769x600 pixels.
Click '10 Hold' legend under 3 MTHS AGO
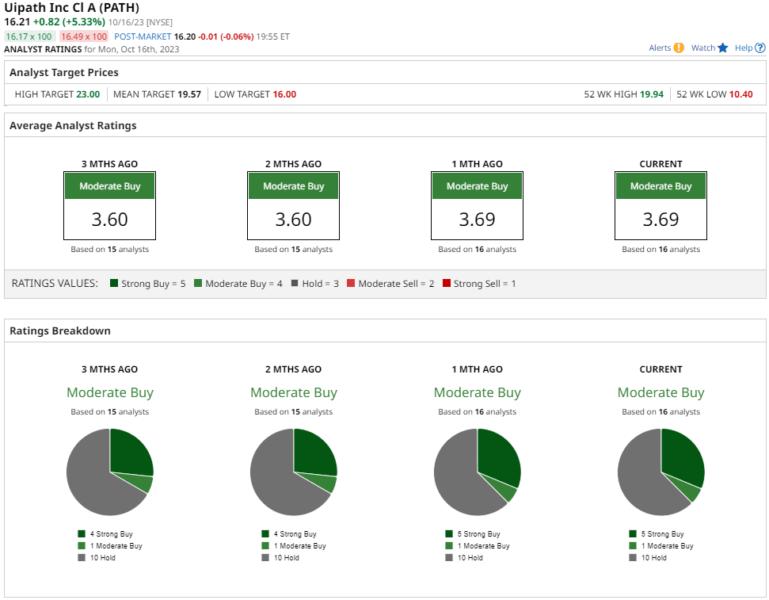97,558
